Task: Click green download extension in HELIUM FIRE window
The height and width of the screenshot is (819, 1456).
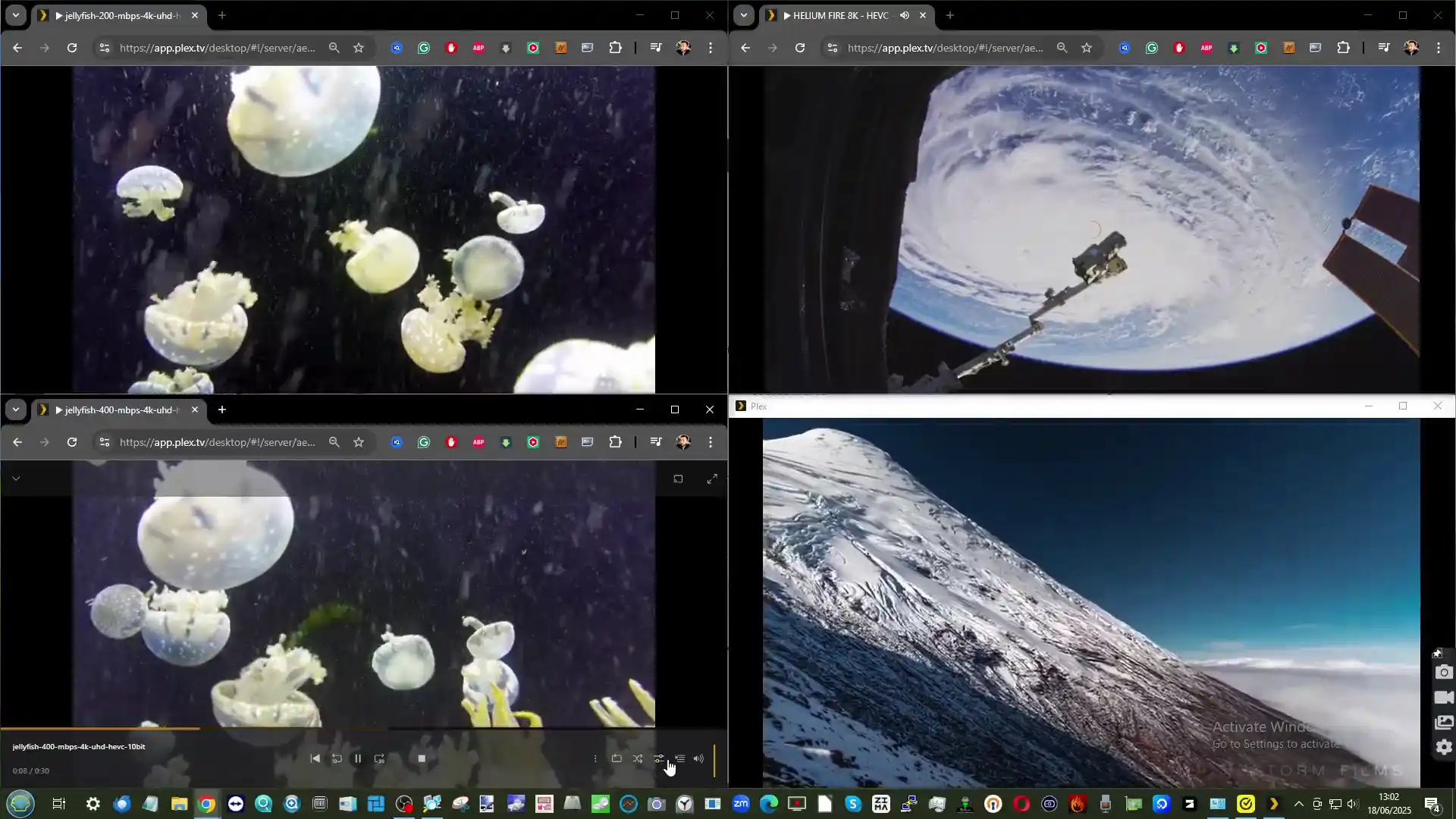Action: (x=1234, y=48)
